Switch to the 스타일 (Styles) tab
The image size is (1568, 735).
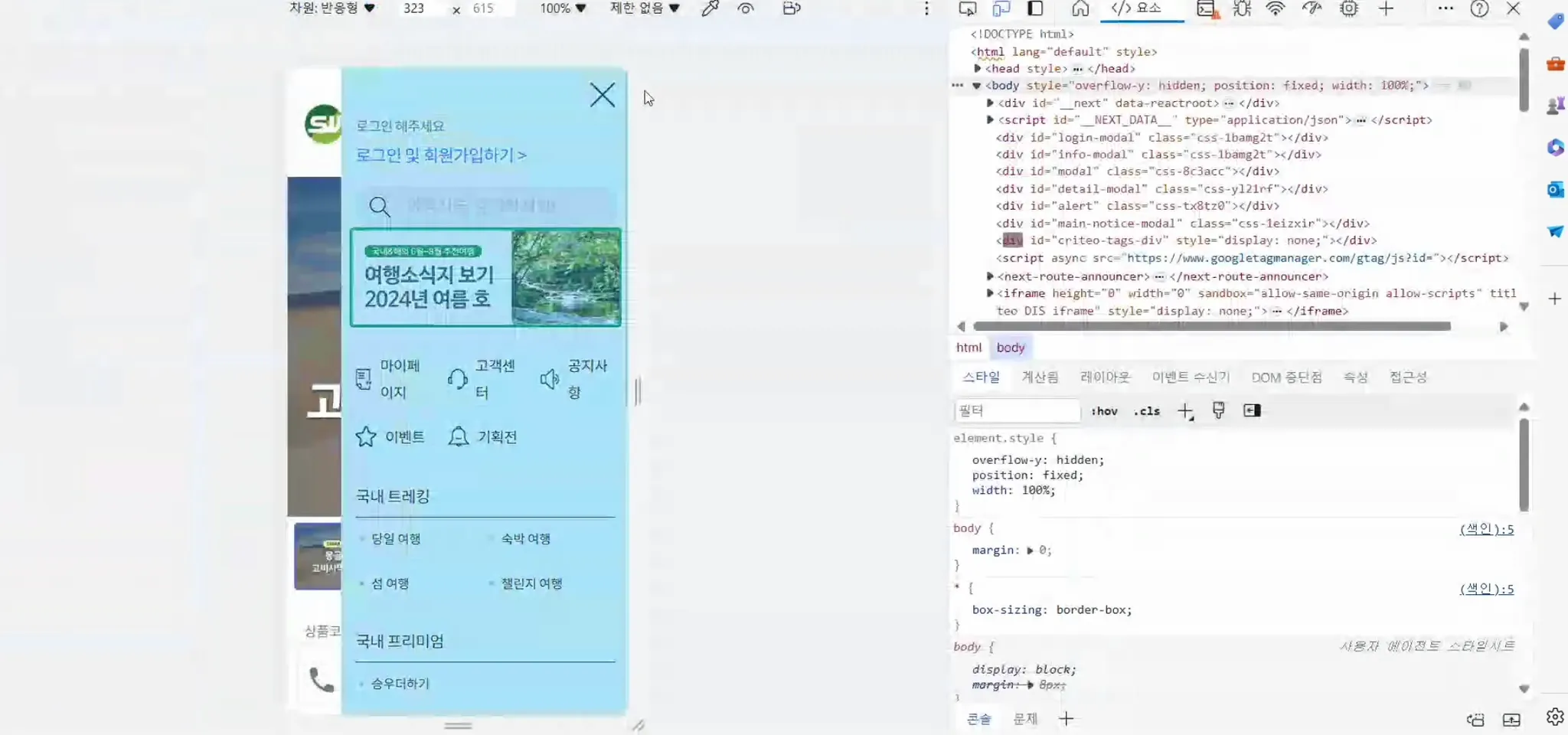coord(981,377)
